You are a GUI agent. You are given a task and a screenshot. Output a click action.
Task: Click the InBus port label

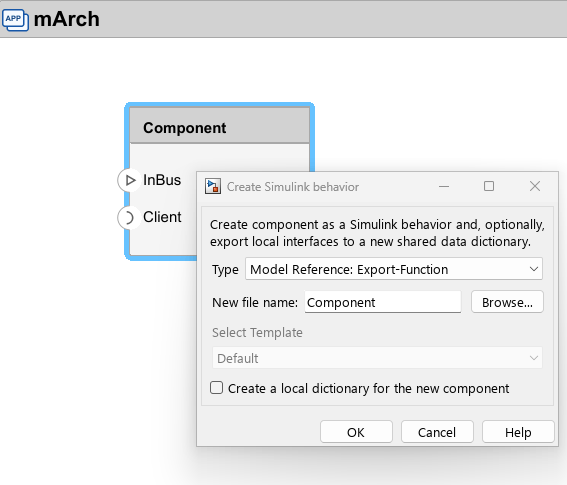[162, 180]
